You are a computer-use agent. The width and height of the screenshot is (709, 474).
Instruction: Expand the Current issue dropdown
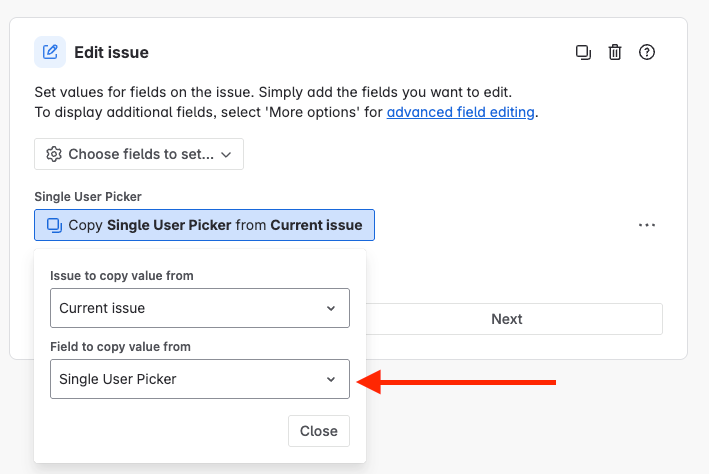click(x=200, y=308)
